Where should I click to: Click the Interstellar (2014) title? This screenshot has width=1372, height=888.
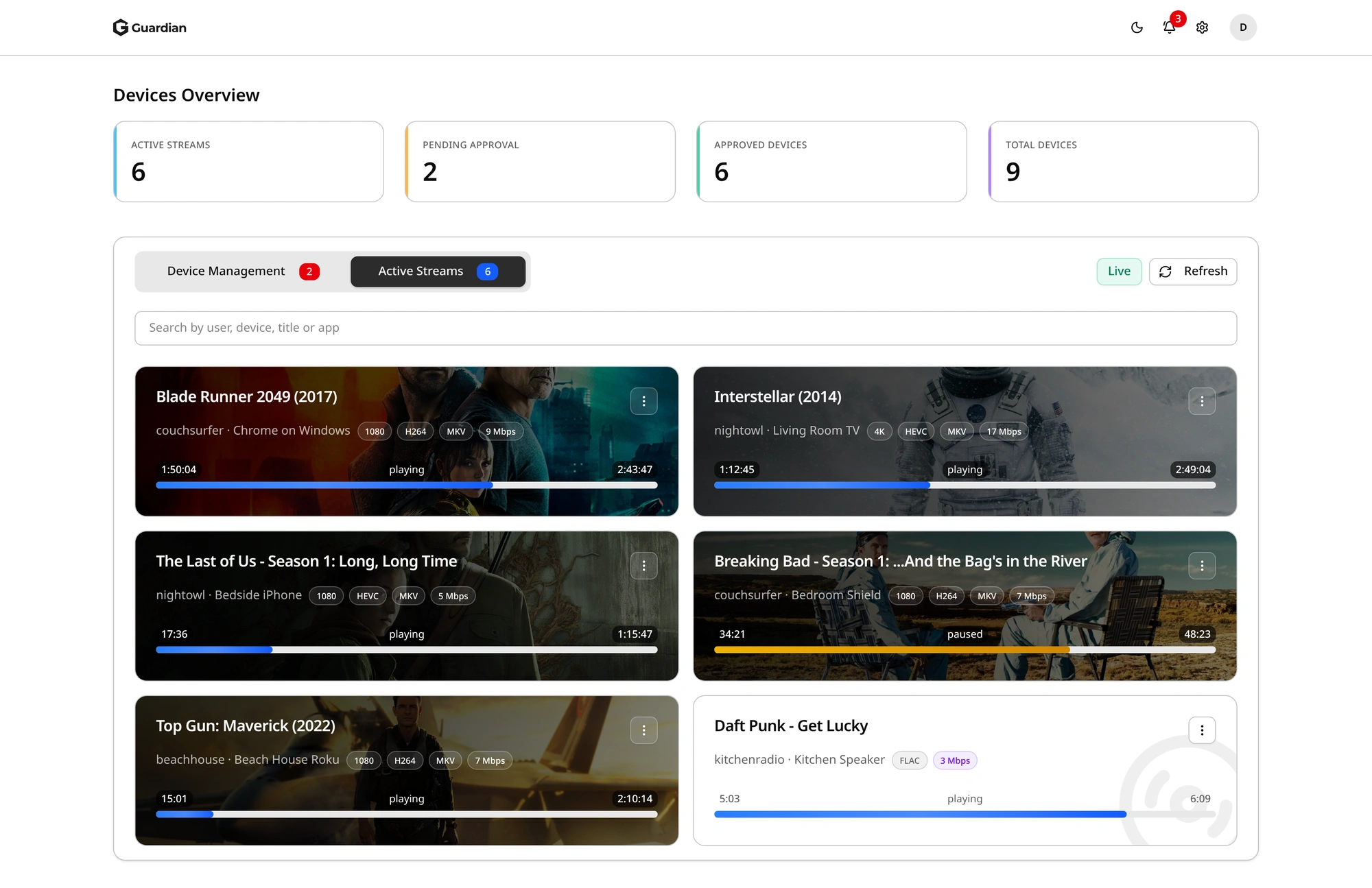(x=777, y=396)
